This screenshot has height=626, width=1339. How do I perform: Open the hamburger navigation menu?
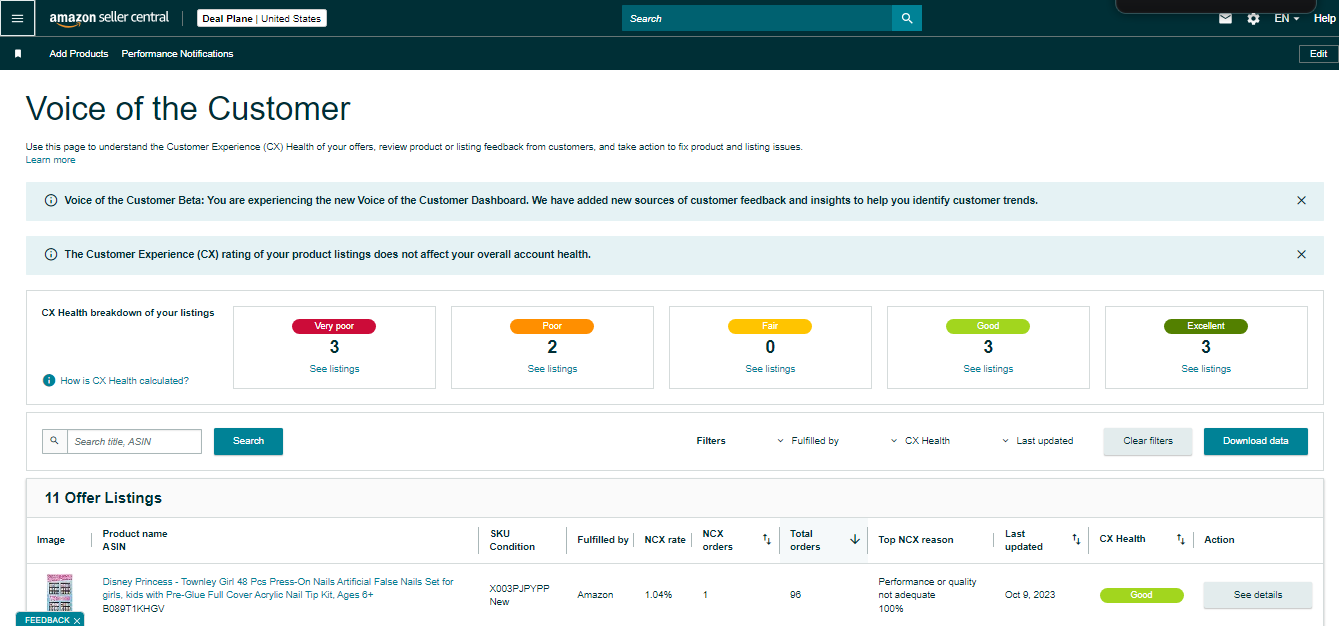pyautogui.click(x=17, y=18)
